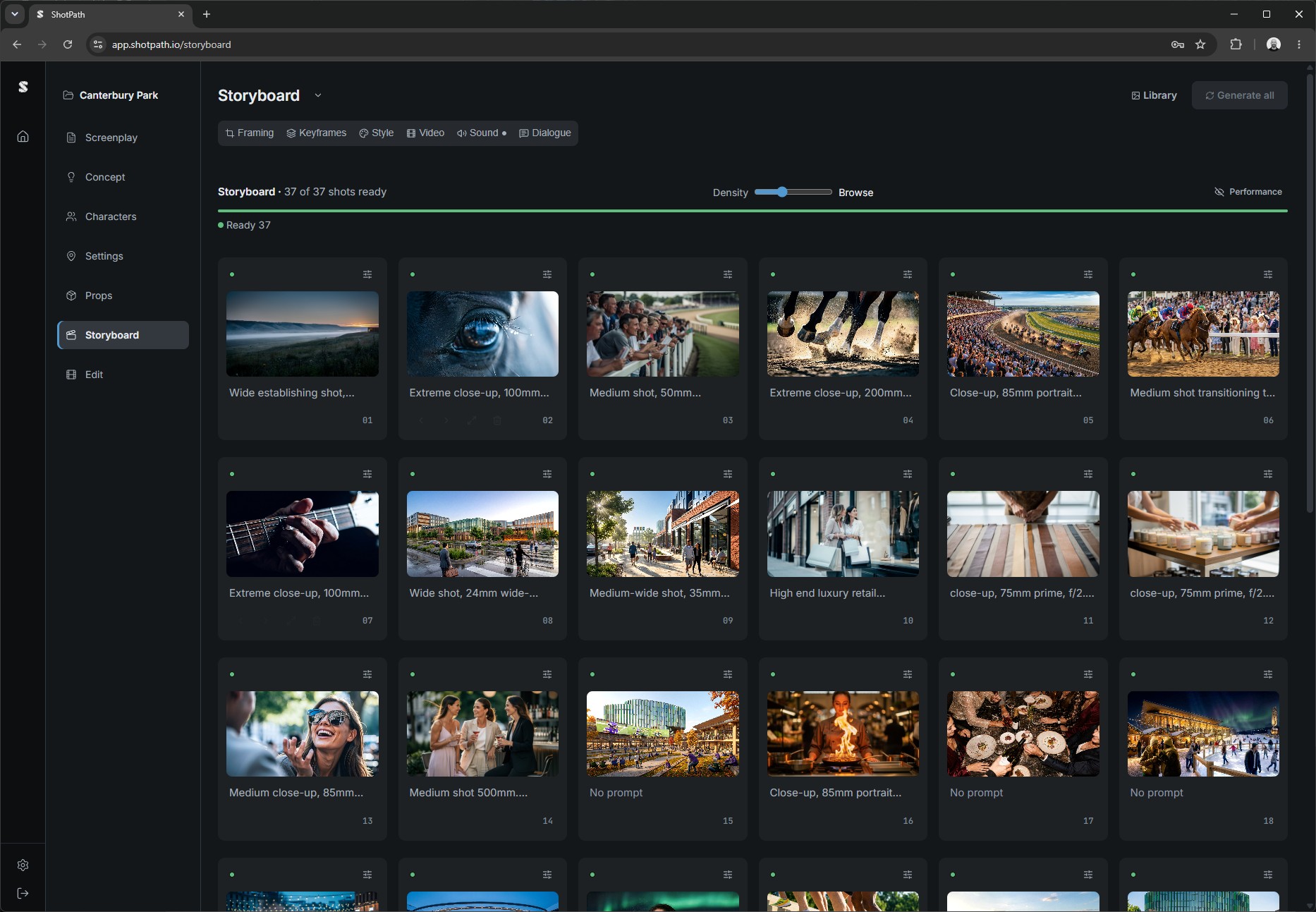Open Screenplay in sidebar
The height and width of the screenshot is (912, 1316).
[x=123, y=138]
